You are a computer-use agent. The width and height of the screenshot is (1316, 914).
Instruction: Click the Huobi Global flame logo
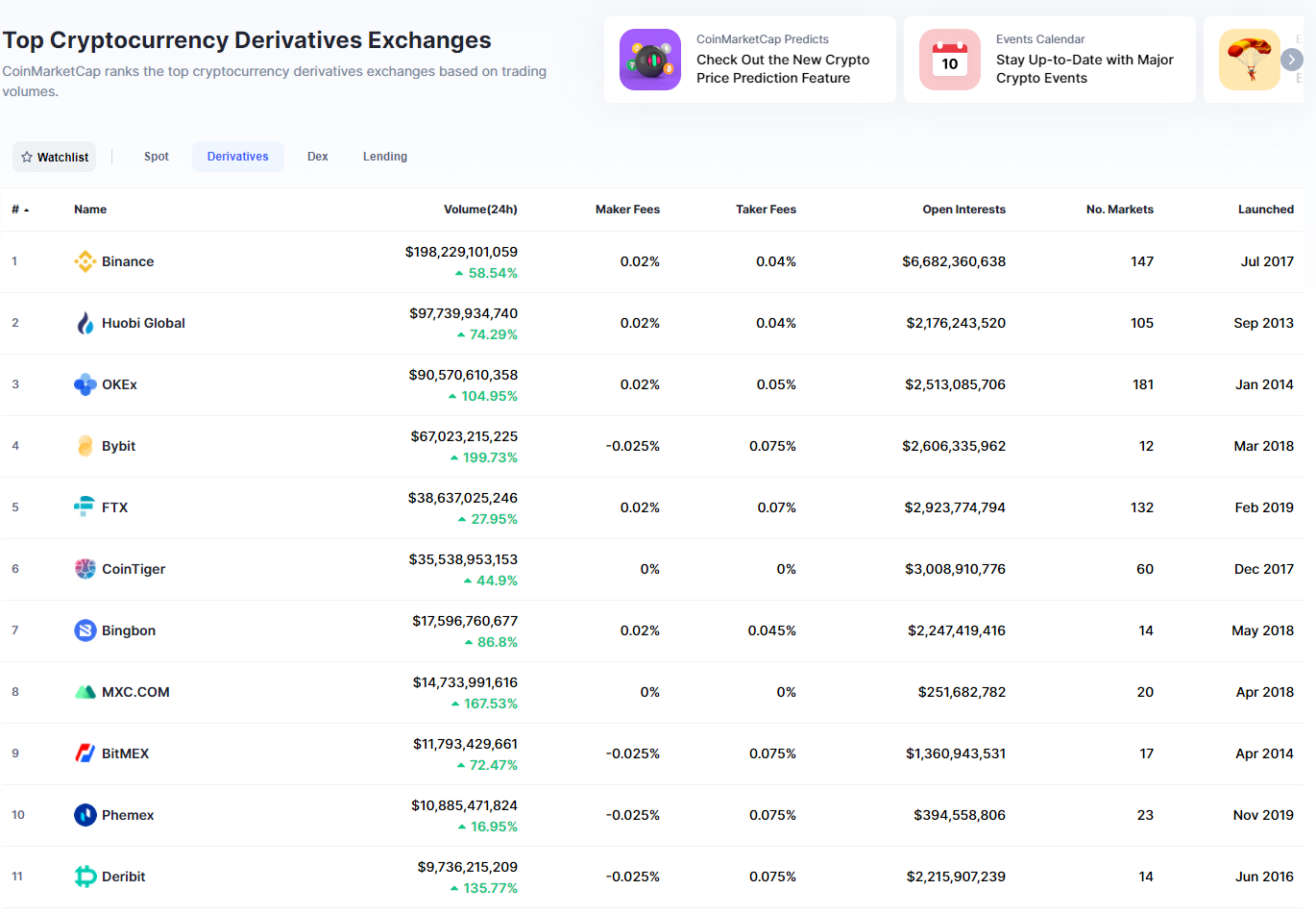click(x=85, y=323)
